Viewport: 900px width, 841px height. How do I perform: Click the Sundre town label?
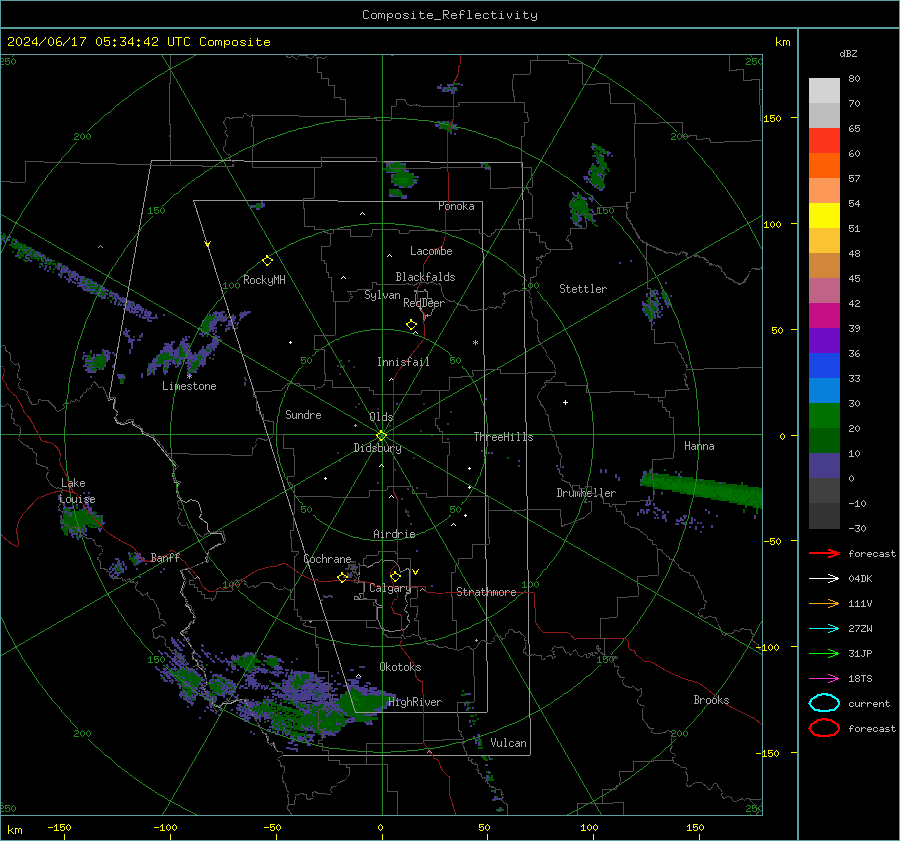pos(303,414)
